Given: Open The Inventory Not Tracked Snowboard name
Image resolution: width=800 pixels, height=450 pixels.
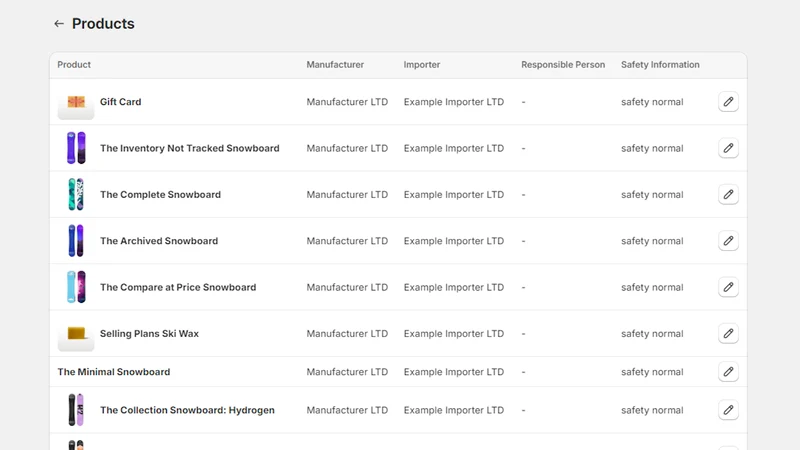Looking at the screenshot, I should point(190,148).
